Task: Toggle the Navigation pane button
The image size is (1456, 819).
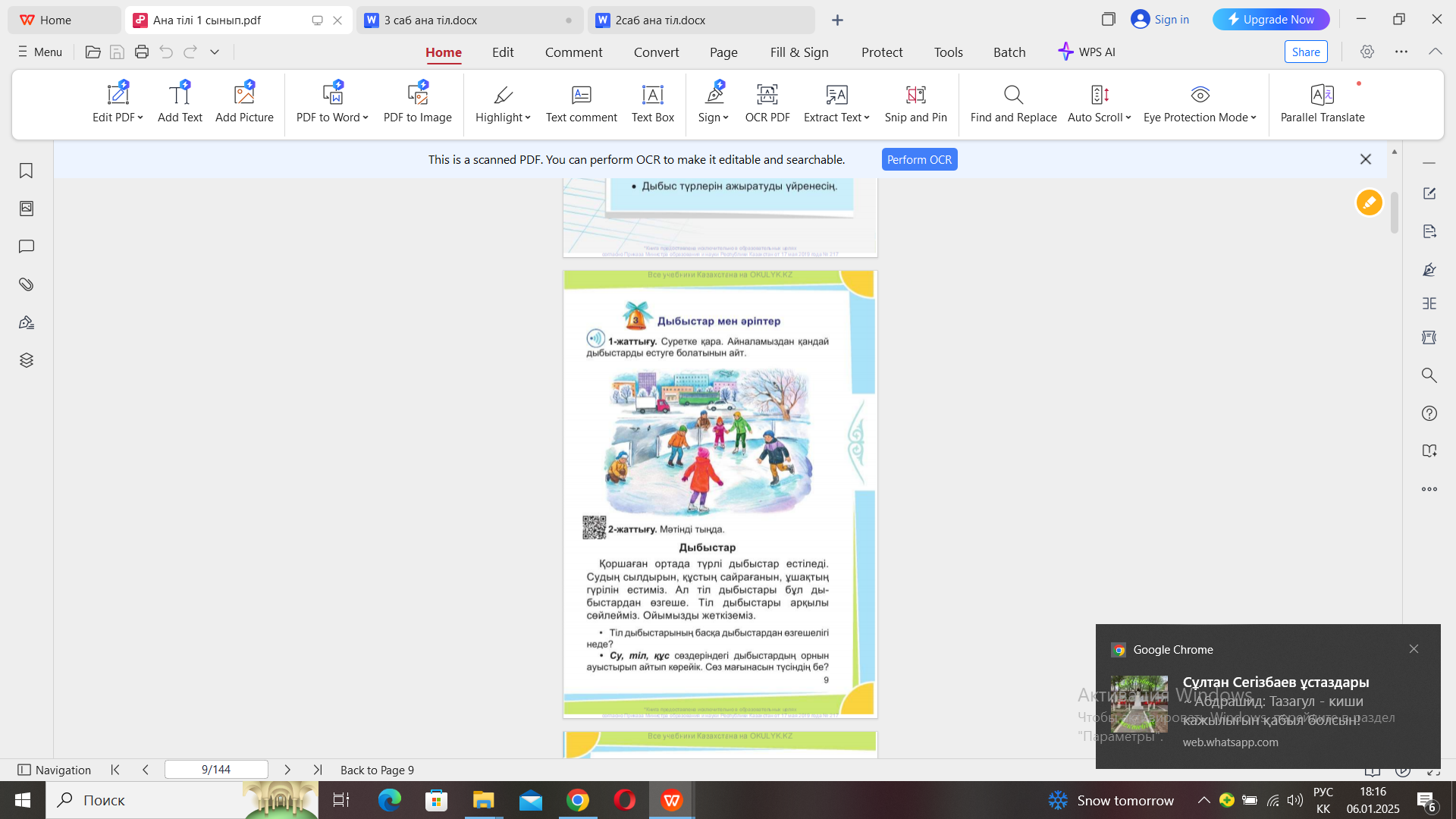Action: coord(54,770)
